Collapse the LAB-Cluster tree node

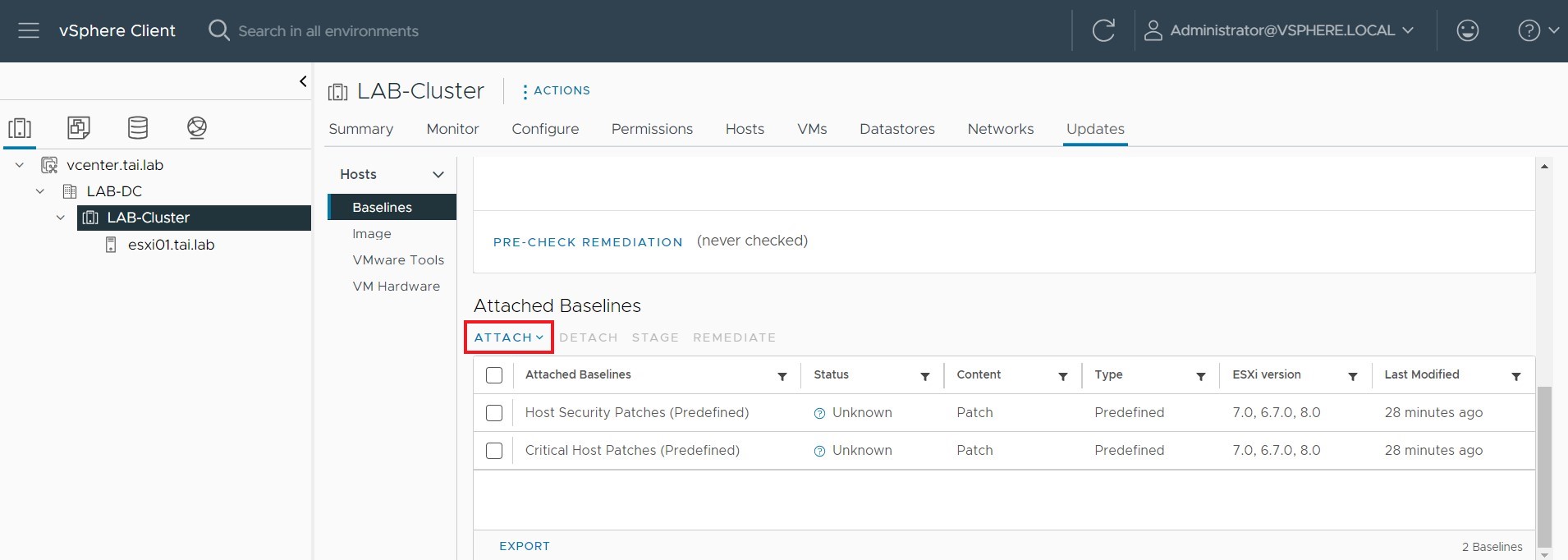point(61,218)
